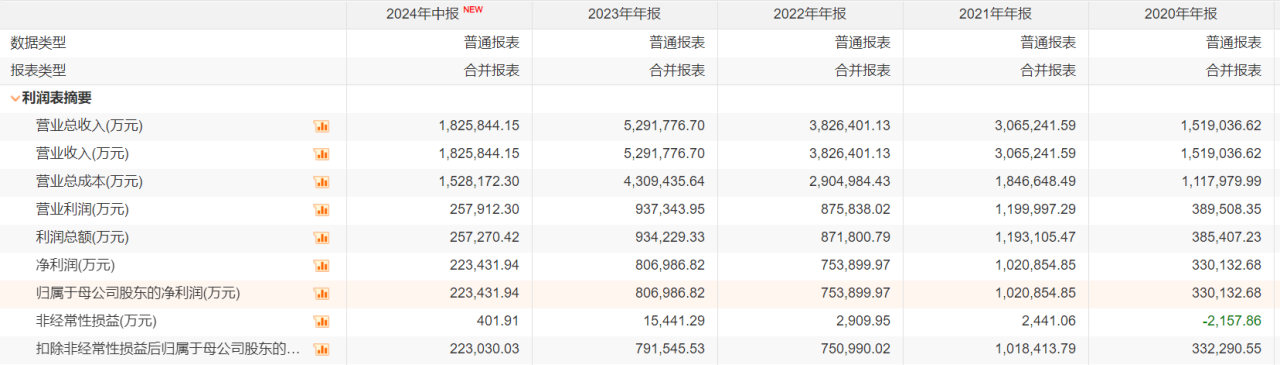This screenshot has width=1280, height=365.
Task: Click the 数据类型 row label
Action: [x=38, y=42]
